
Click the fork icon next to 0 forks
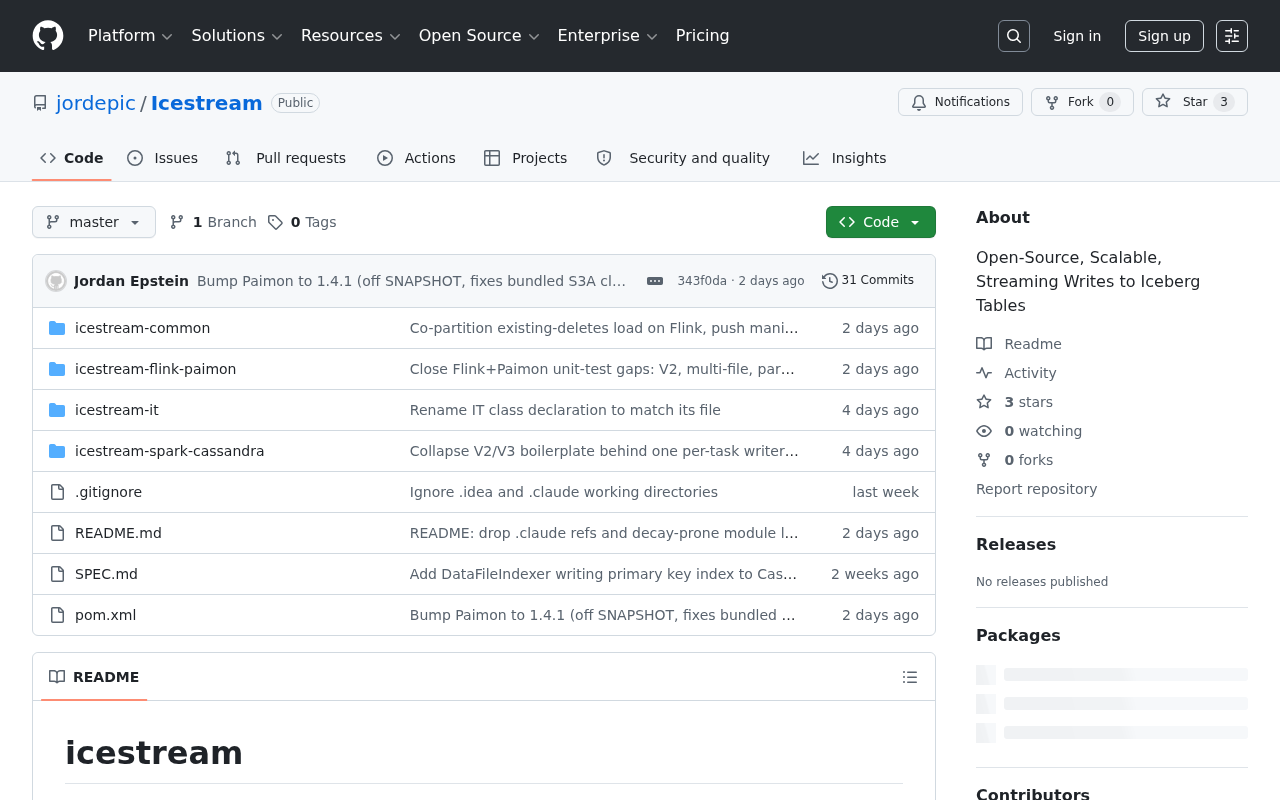[x=984, y=460]
